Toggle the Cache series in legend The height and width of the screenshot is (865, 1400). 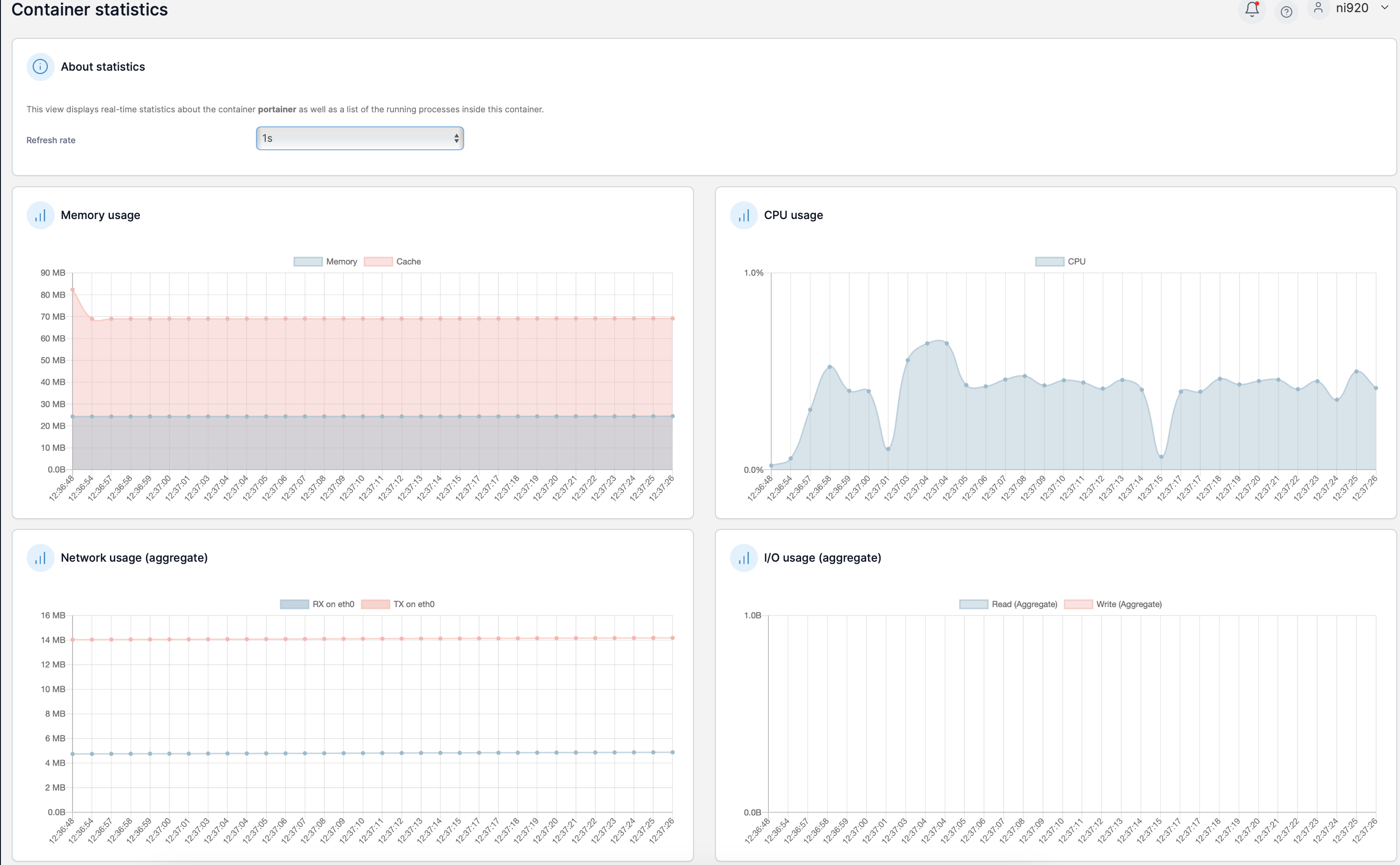(x=392, y=262)
